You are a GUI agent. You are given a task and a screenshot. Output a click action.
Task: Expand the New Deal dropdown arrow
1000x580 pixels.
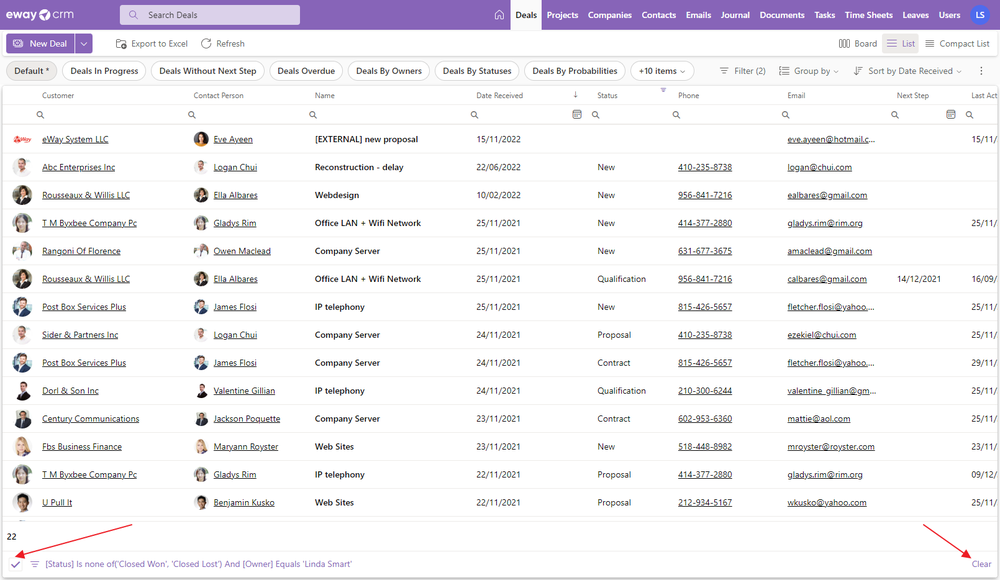pos(84,43)
